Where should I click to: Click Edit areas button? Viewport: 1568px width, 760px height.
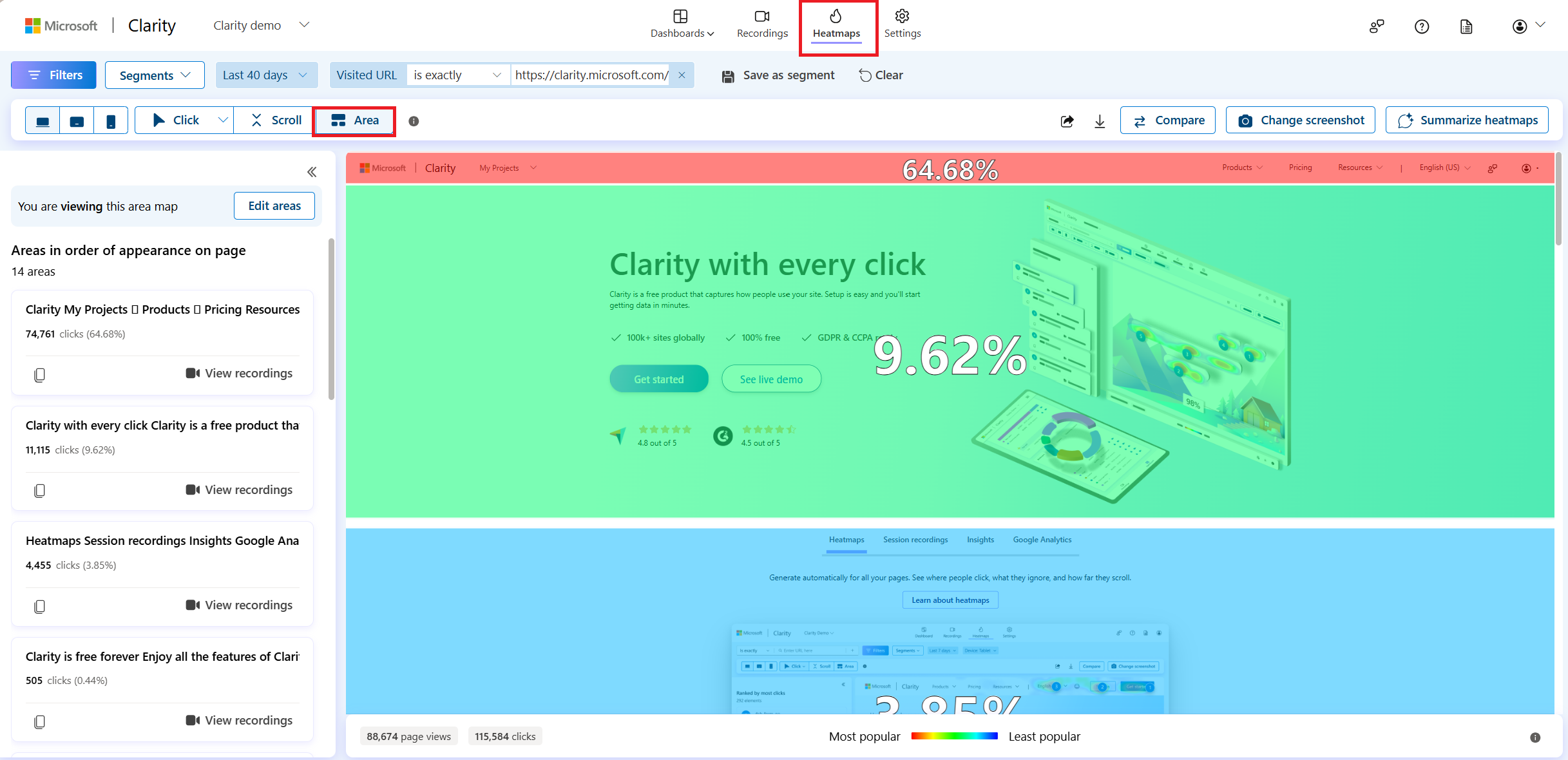click(x=274, y=206)
